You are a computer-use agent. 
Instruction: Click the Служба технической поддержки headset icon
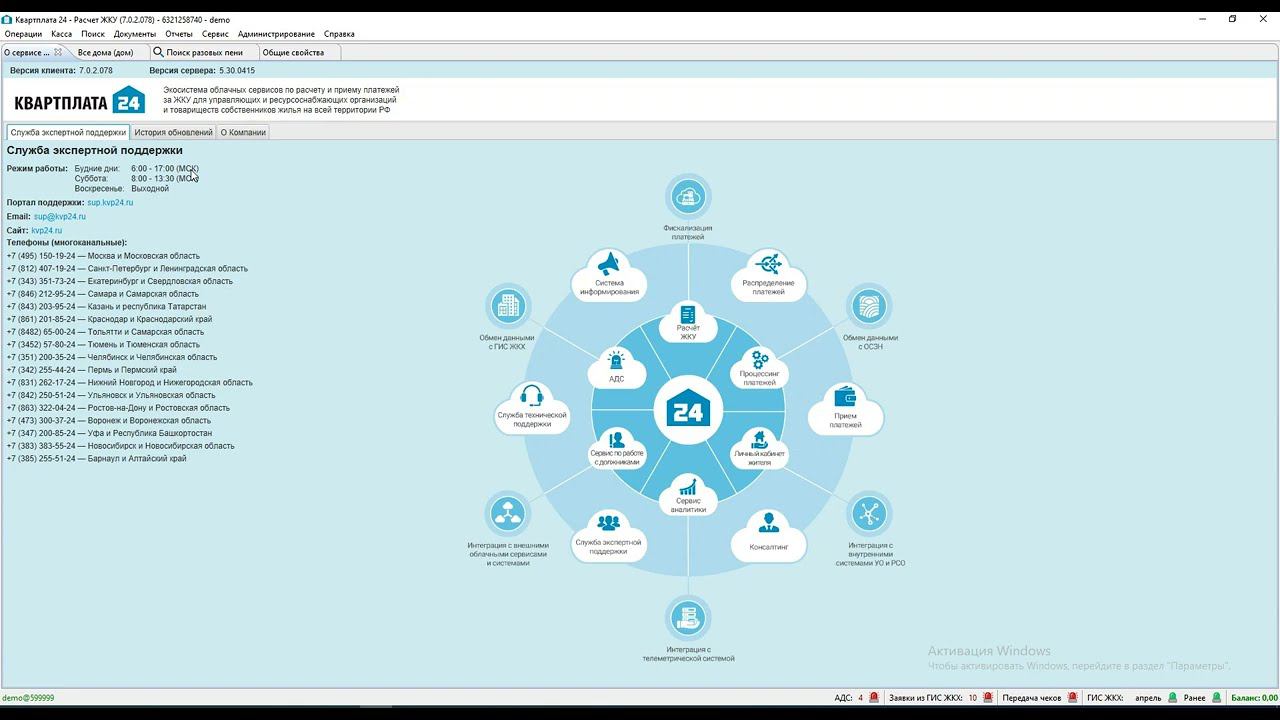click(532, 396)
